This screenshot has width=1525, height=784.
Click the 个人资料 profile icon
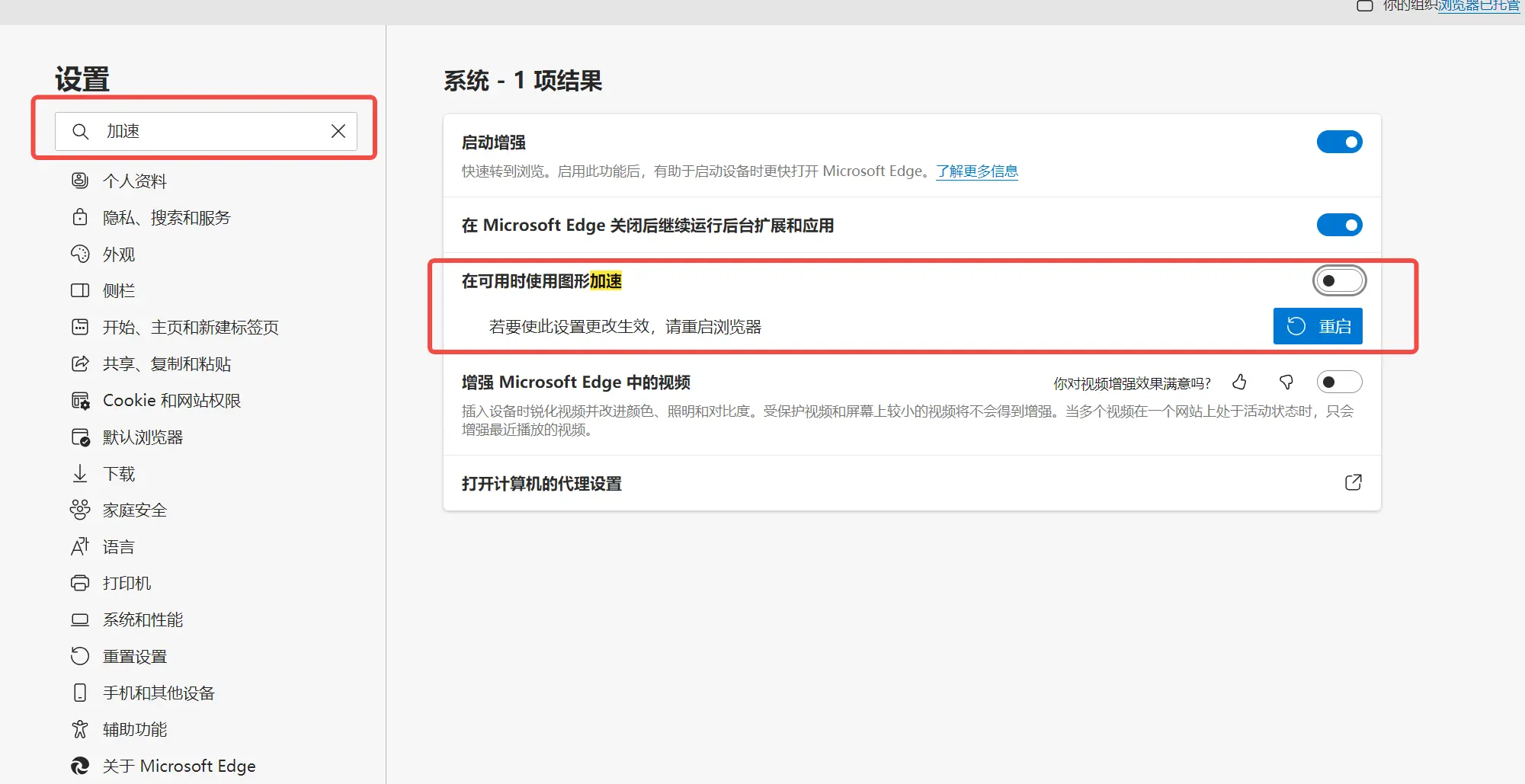point(80,181)
